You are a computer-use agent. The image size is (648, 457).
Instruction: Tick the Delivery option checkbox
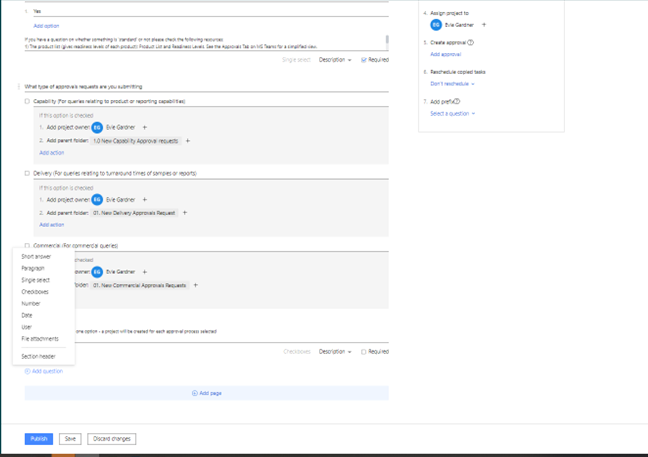pyautogui.click(x=27, y=173)
